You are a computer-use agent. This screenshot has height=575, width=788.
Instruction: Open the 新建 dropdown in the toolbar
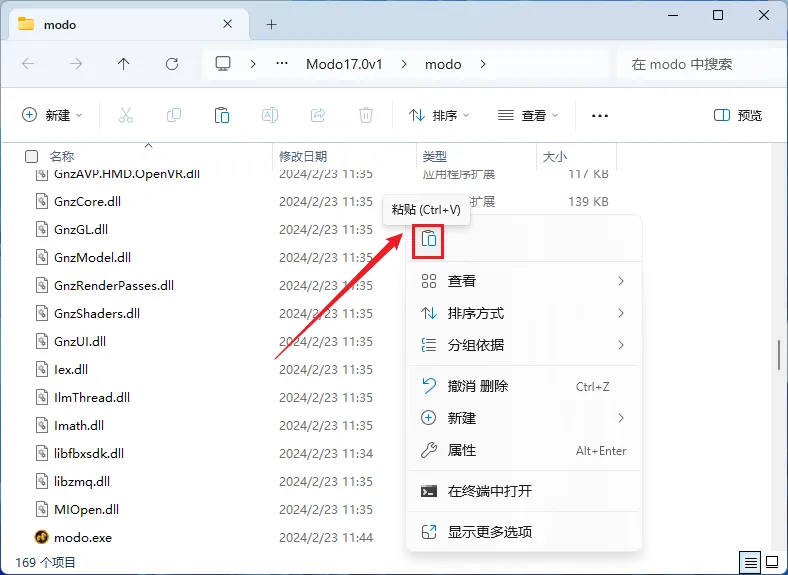point(52,116)
